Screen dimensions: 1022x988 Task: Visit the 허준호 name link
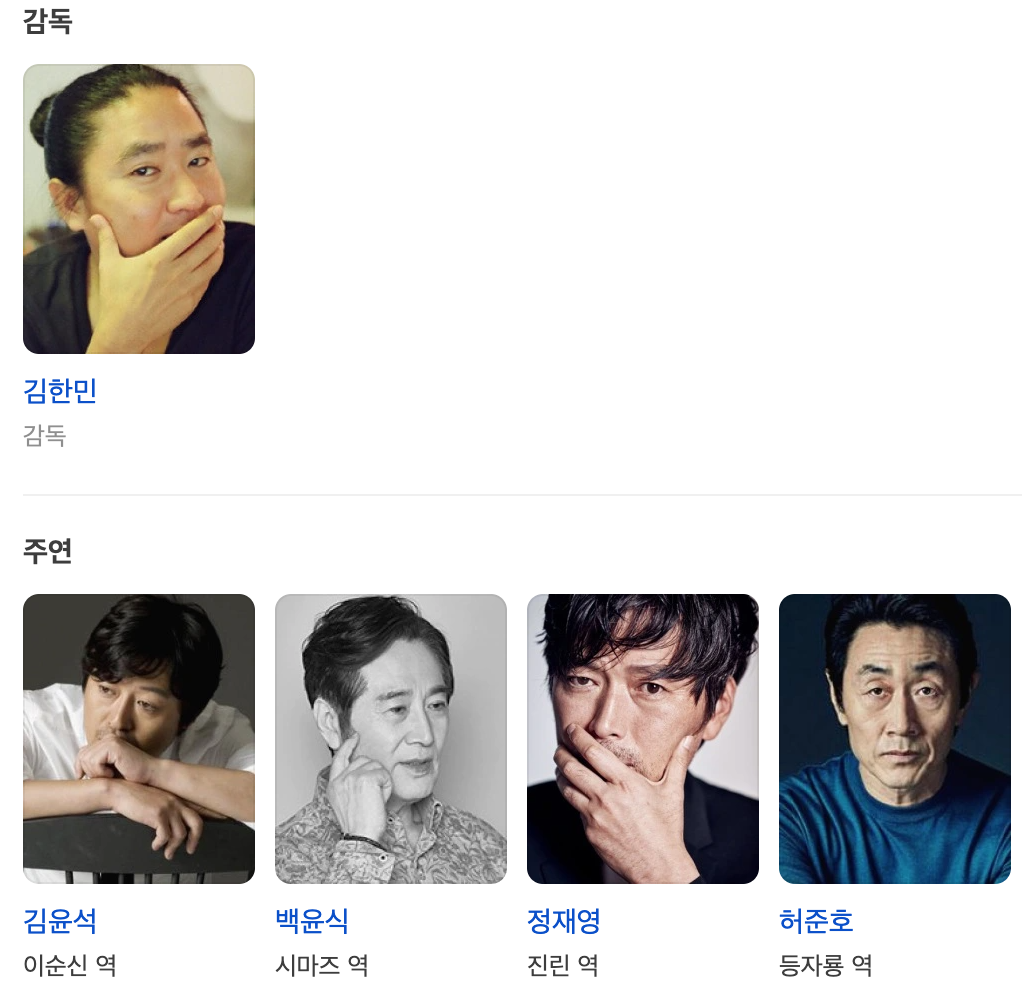point(816,921)
